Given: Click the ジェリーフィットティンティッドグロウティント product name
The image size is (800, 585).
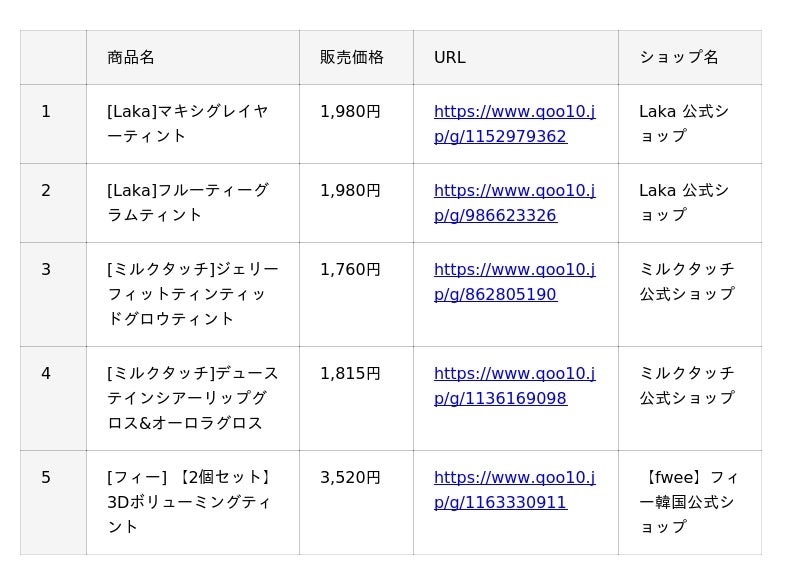Looking at the screenshot, I should point(192,294).
